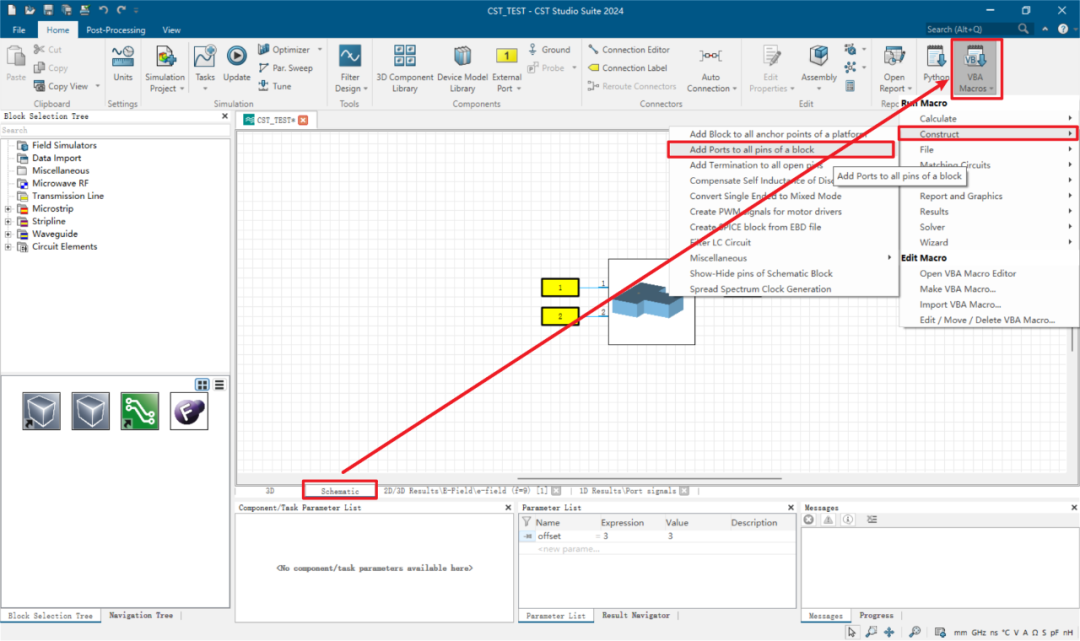Open the 3D Component Library
Viewport: 1080px width, 641px height.
click(404, 68)
